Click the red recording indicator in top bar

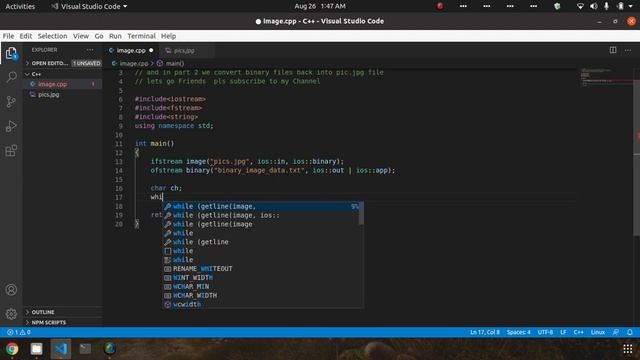pyautogui.click(x=440, y=6)
